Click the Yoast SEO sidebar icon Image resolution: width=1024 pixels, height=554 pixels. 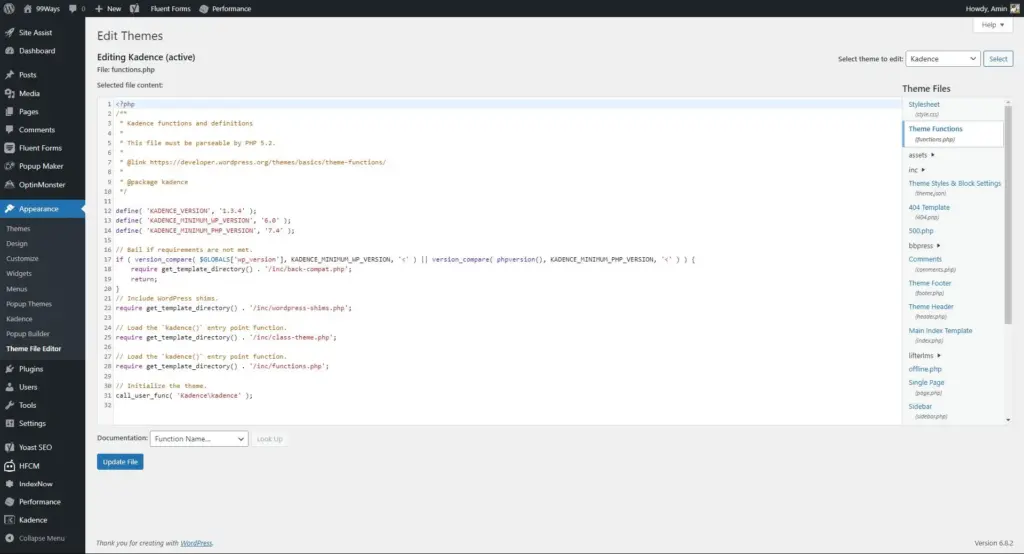(10, 448)
